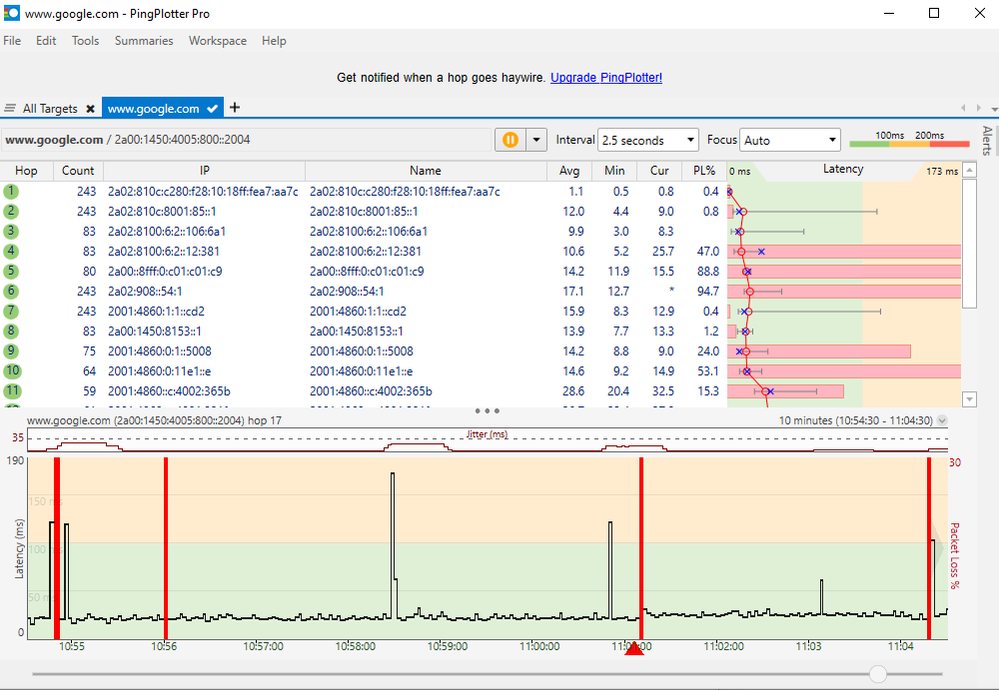This screenshot has width=999, height=690.
Task: Click the hop 11 green circle icon
Action: pyautogui.click(x=12, y=391)
